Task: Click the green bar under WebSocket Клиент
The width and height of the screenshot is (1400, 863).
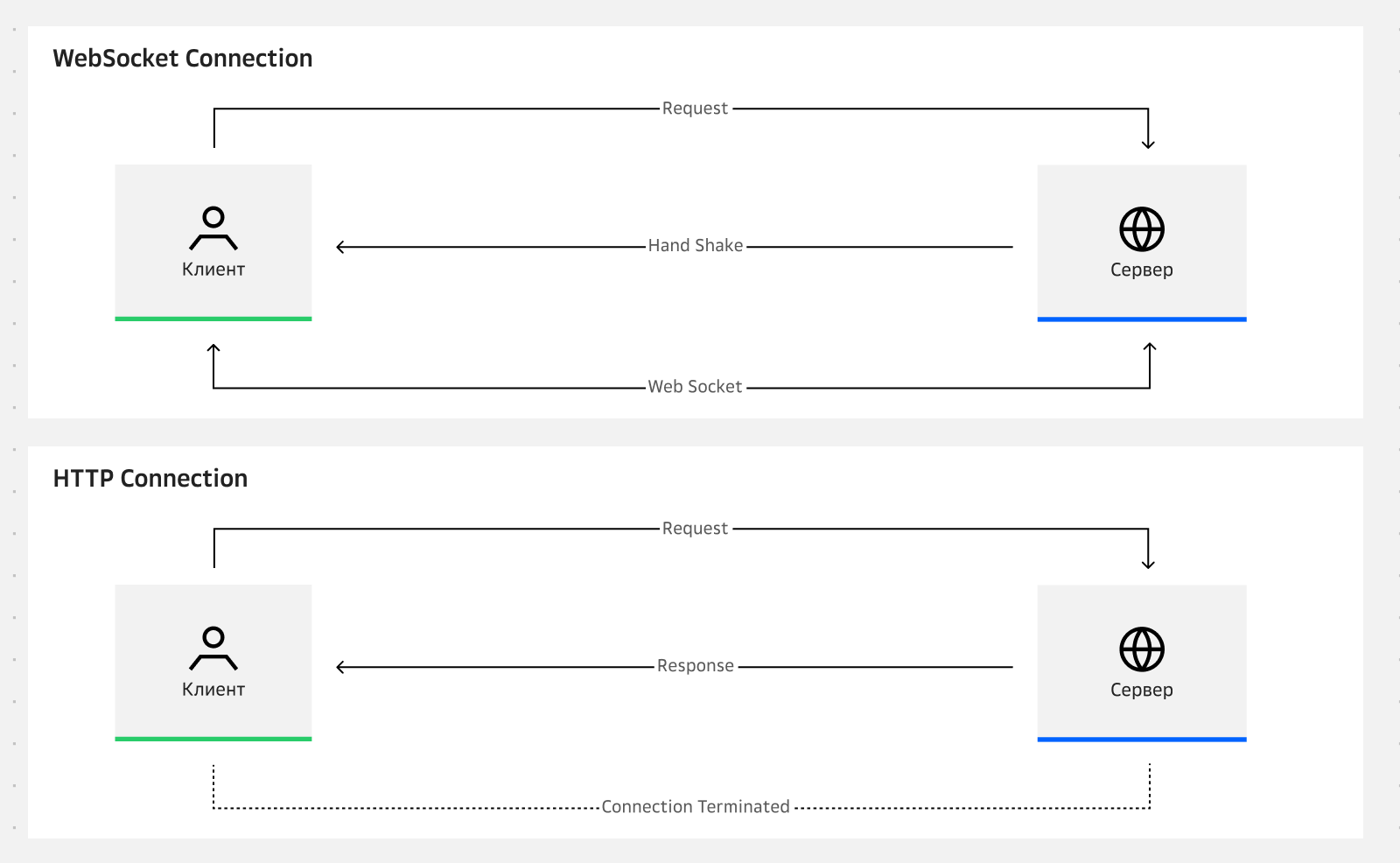Action: point(213,319)
